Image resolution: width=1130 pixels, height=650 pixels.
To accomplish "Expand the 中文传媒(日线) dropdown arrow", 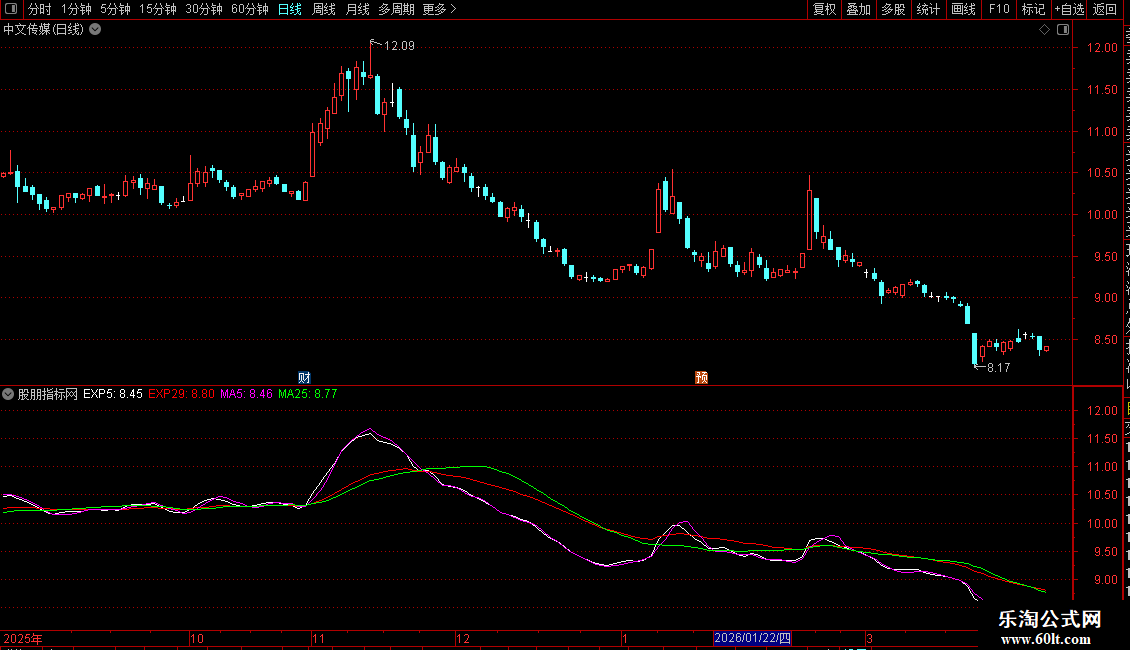I will (x=95, y=29).
